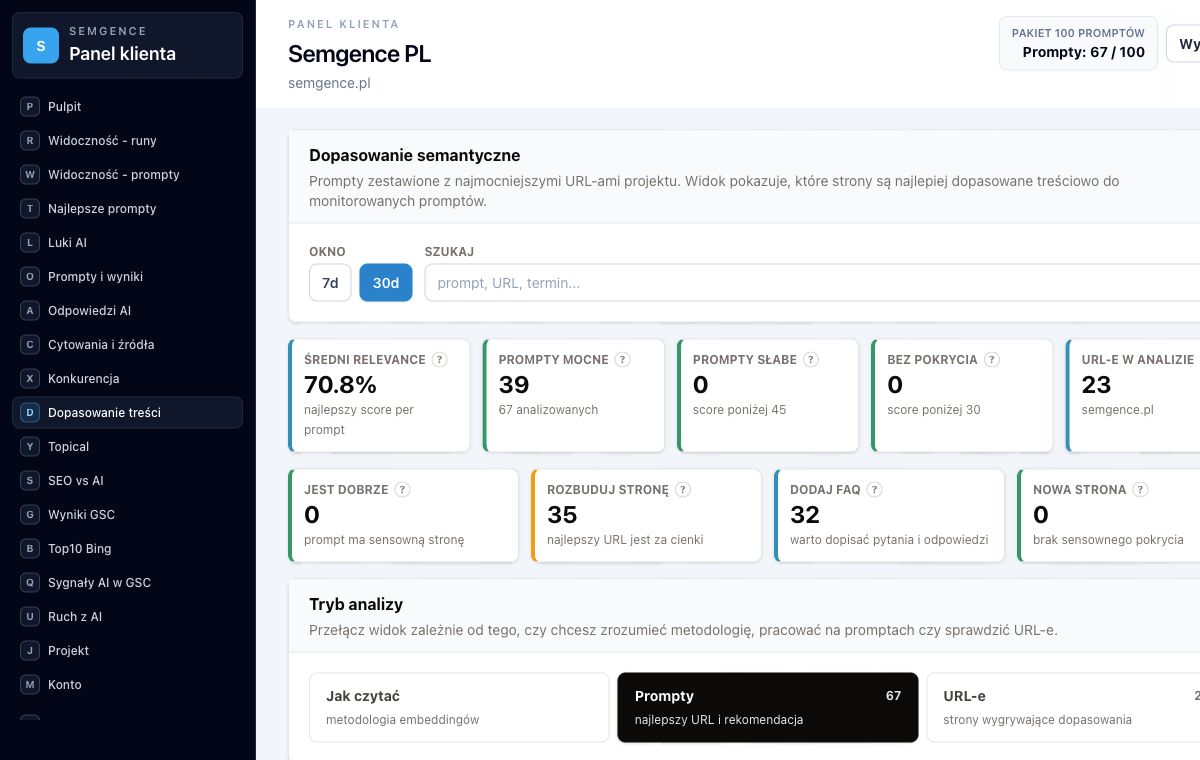Viewport: 1200px width, 760px height.
Task: Click the Semgence Panel klienta header
Action: pyautogui.click(x=127, y=45)
